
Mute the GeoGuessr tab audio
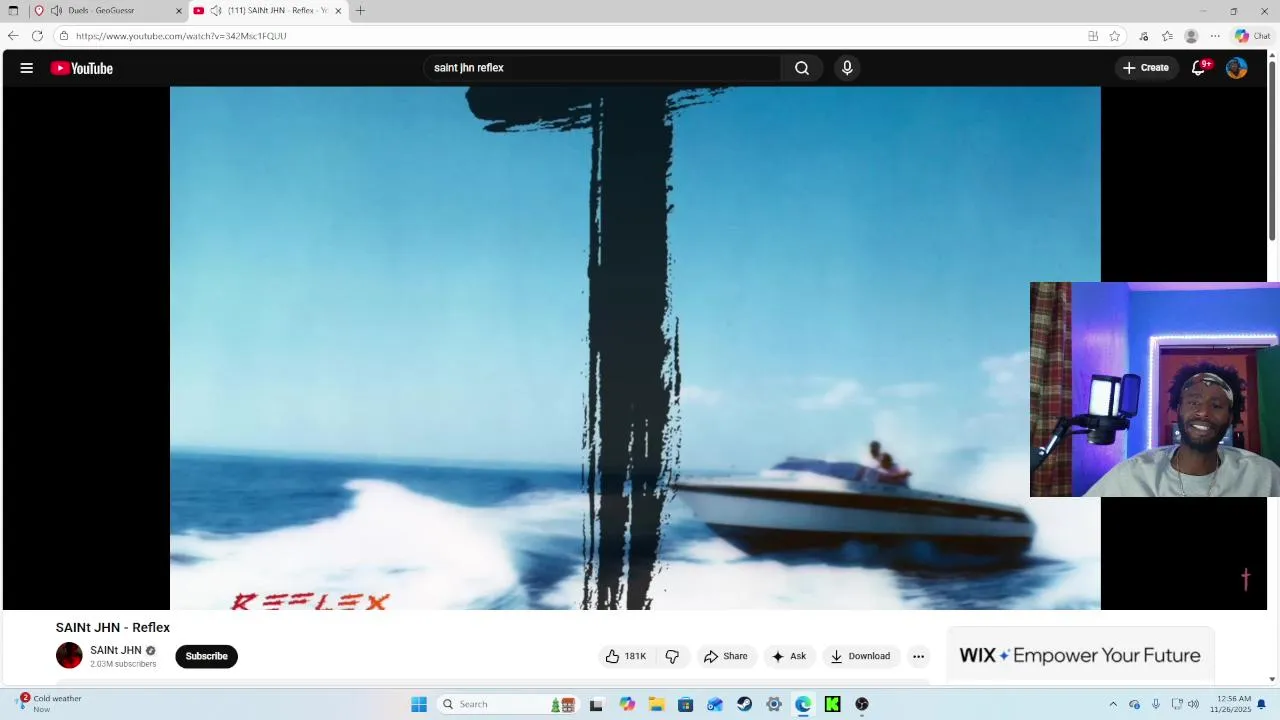(56, 10)
